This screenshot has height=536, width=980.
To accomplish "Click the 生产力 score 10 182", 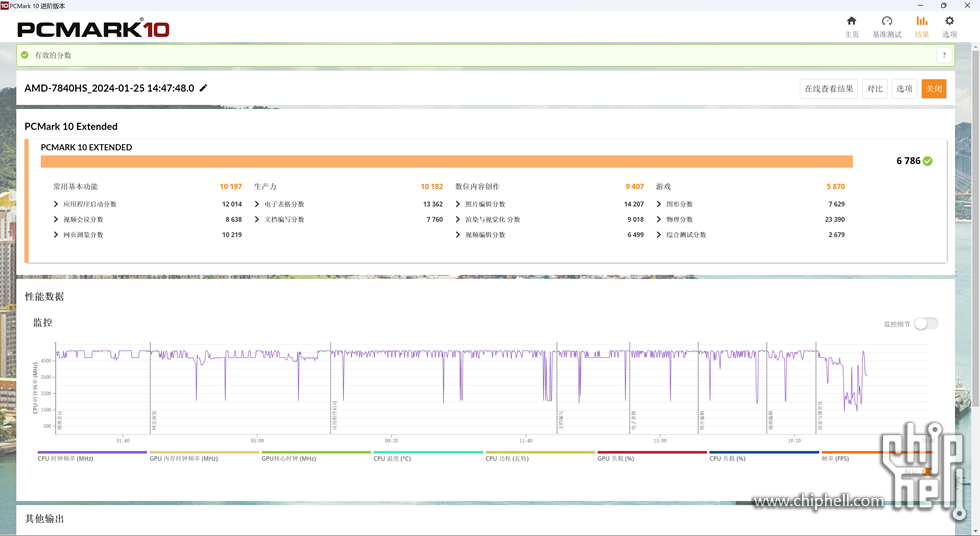I will click(432, 187).
